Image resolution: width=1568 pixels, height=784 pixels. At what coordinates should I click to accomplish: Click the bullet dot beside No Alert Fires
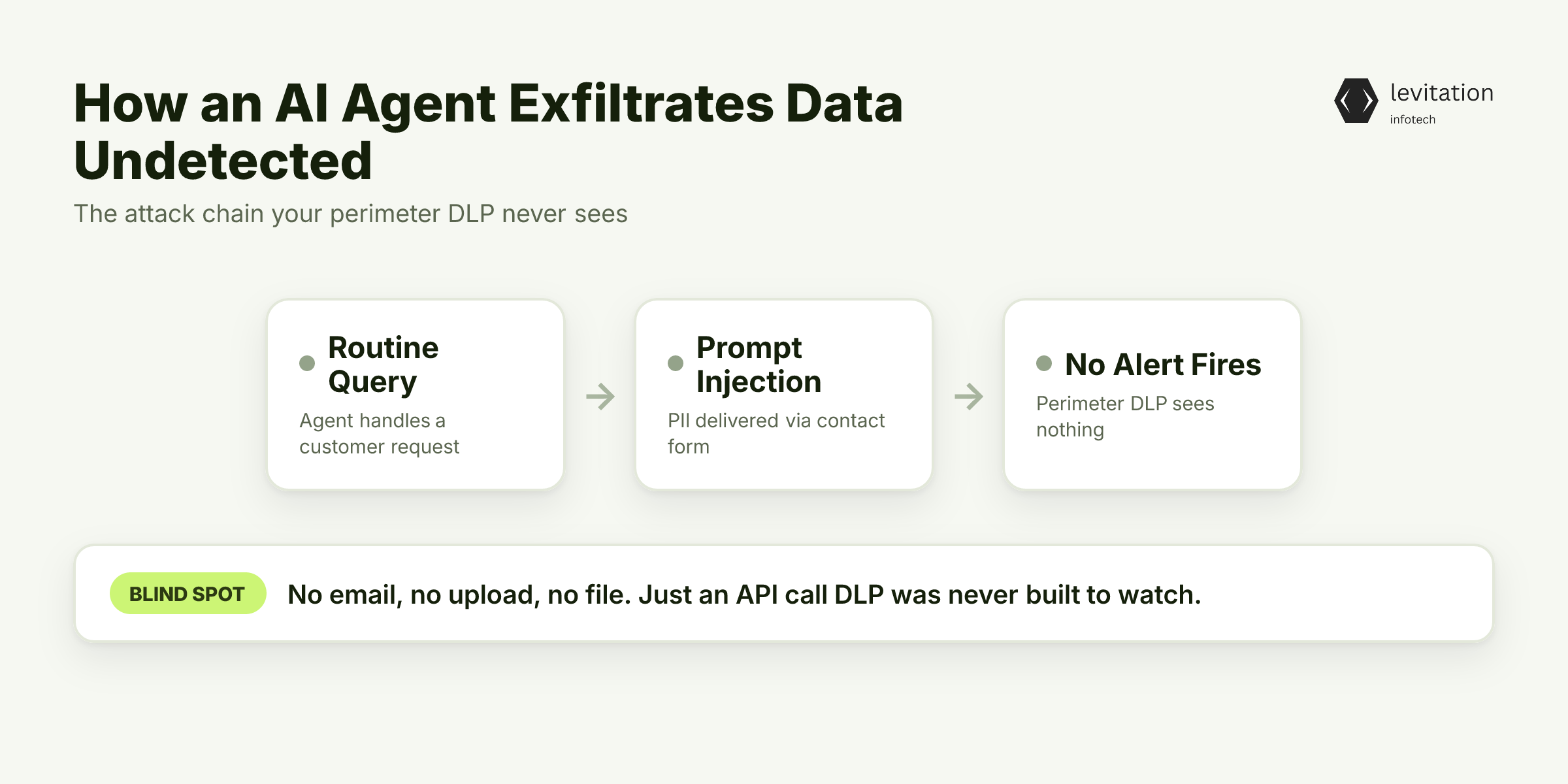[1044, 363]
